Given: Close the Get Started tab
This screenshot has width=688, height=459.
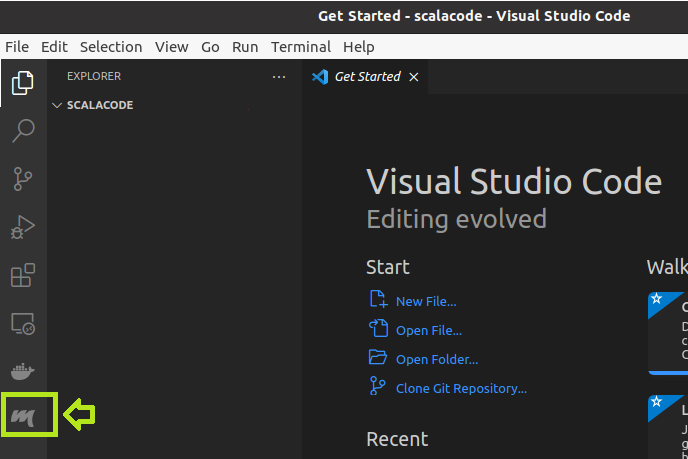Looking at the screenshot, I should (x=414, y=77).
